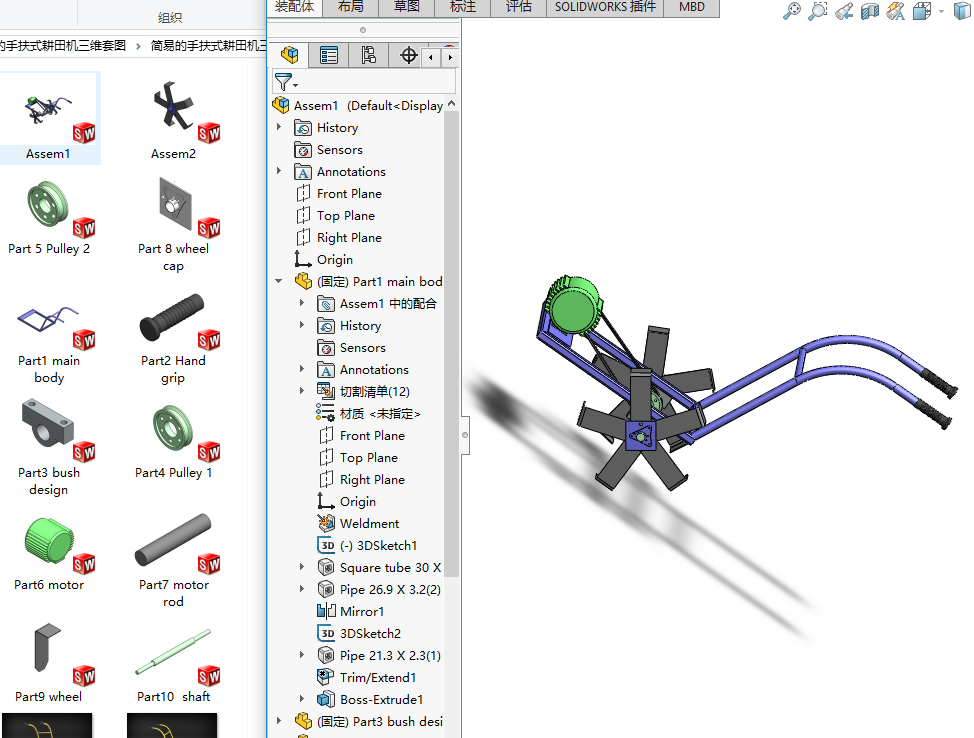Switch to the PropertyManager tab icon

tap(329, 56)
